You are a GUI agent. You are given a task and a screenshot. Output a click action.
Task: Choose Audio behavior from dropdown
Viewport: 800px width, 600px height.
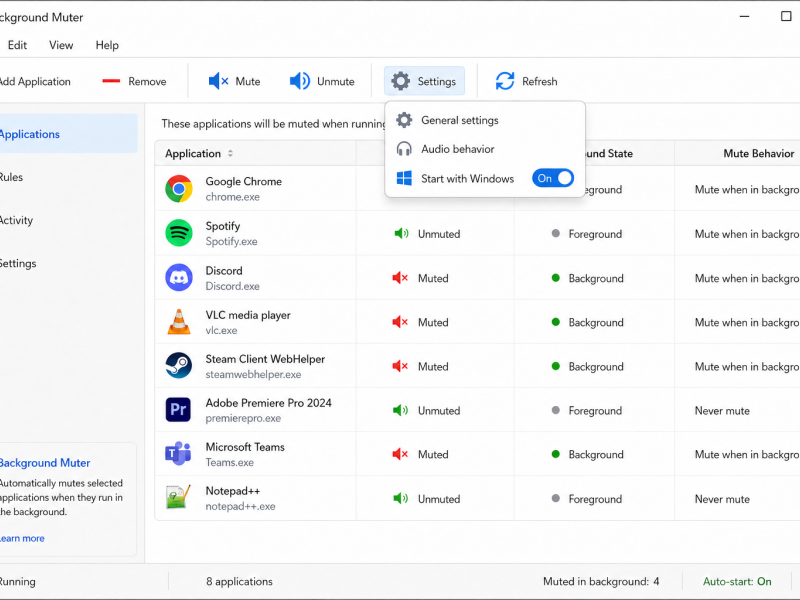tap(485, 149)
